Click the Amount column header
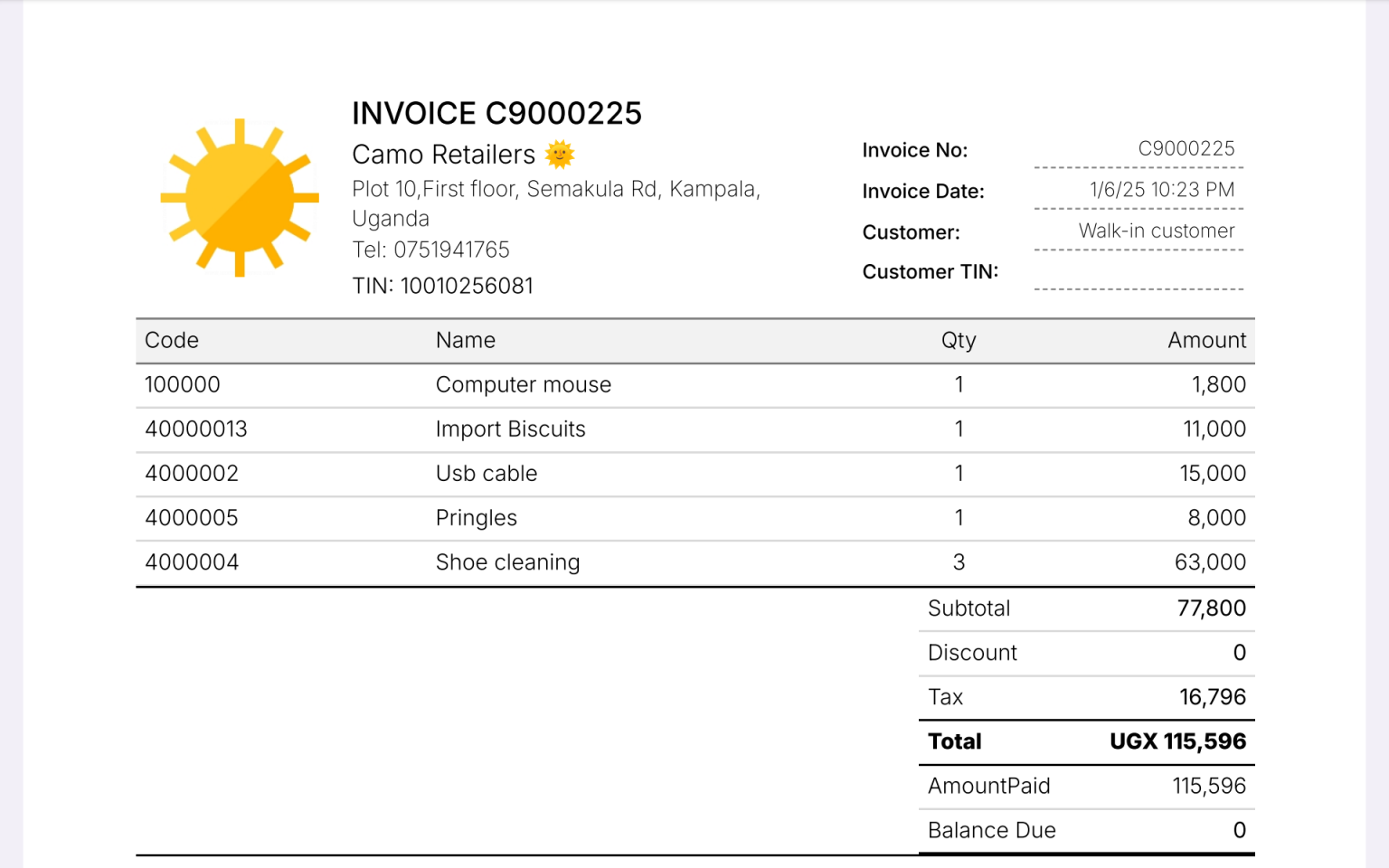The image size is (1389, 868). pos(1206,340)
